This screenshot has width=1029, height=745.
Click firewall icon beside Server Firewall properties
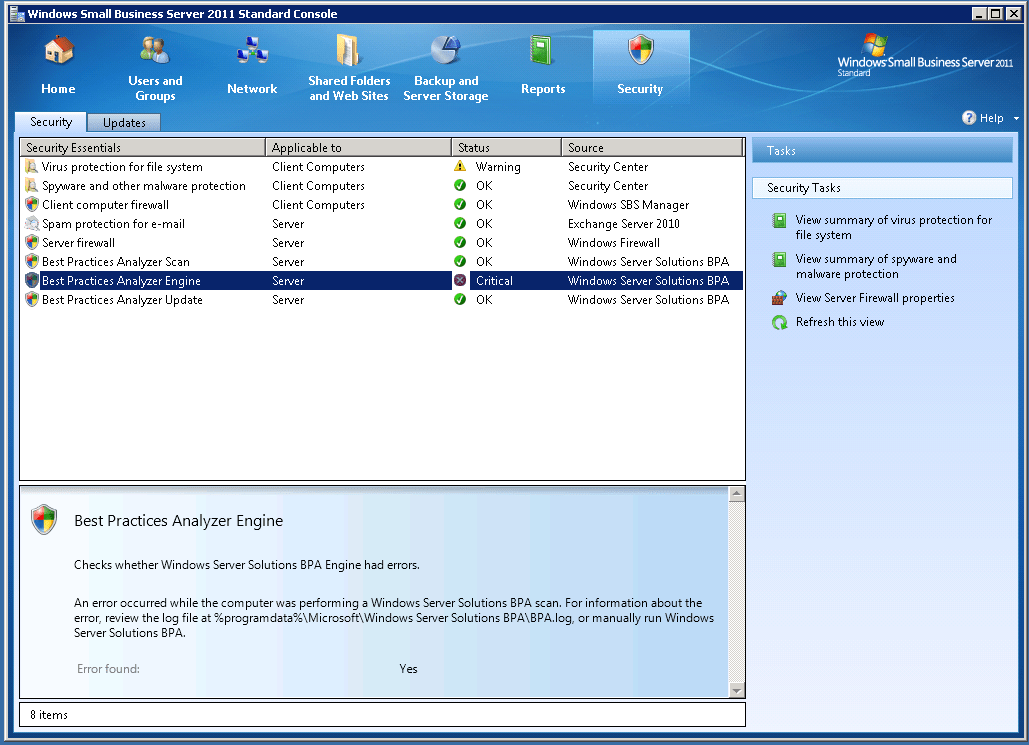[779, 298]
